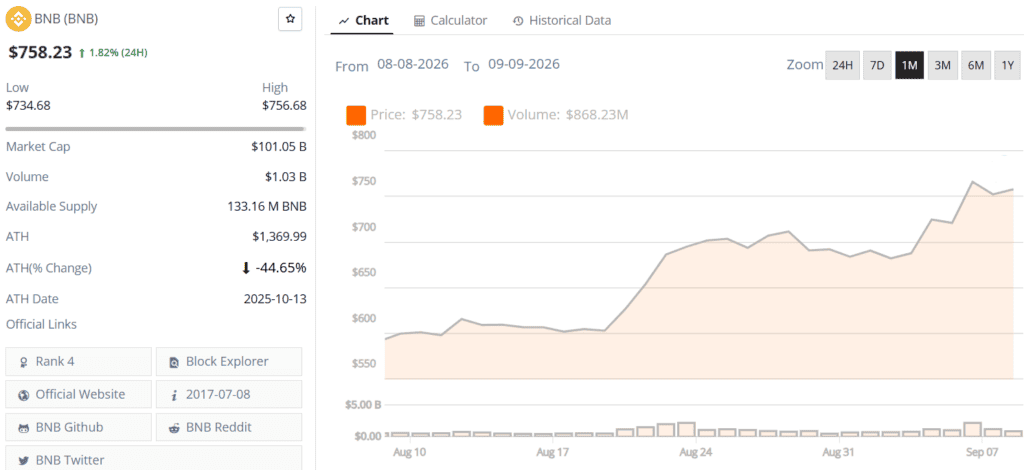Click the $5.00 B volume axis label

click(362, 405)
